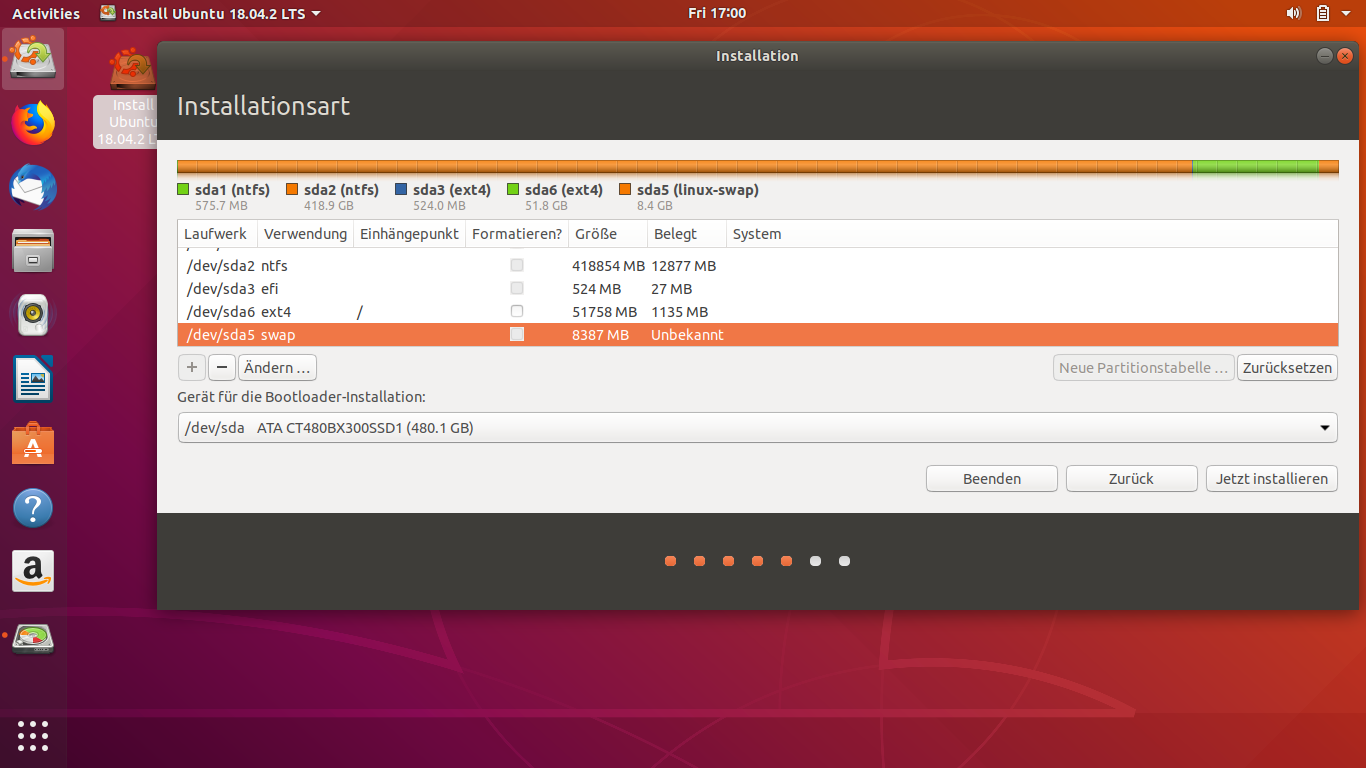Open the clipboard-style system tray icon
The height and width of the screenshot is (768, 1366).
click(1322, 13)
